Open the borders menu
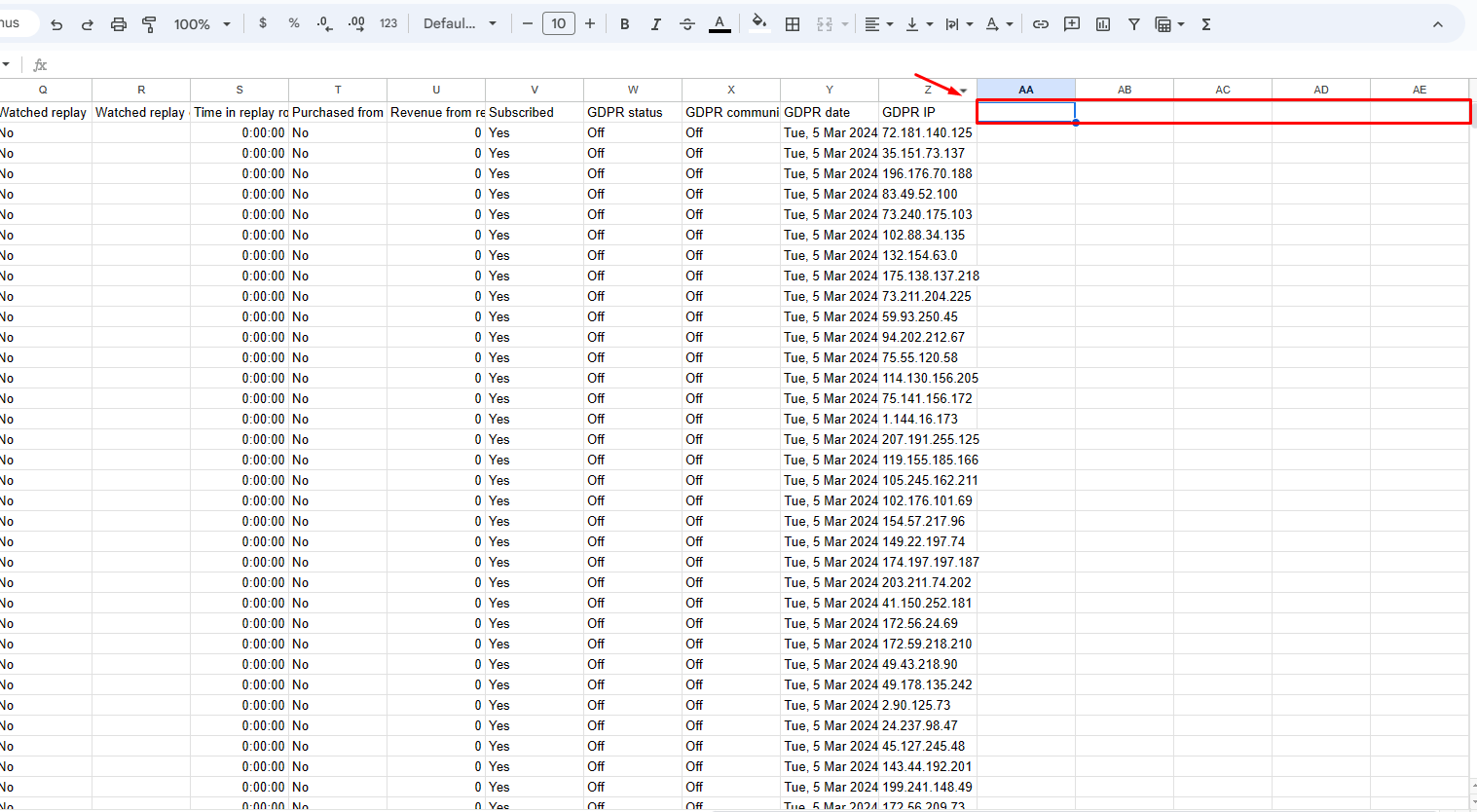 pos(793,23)
